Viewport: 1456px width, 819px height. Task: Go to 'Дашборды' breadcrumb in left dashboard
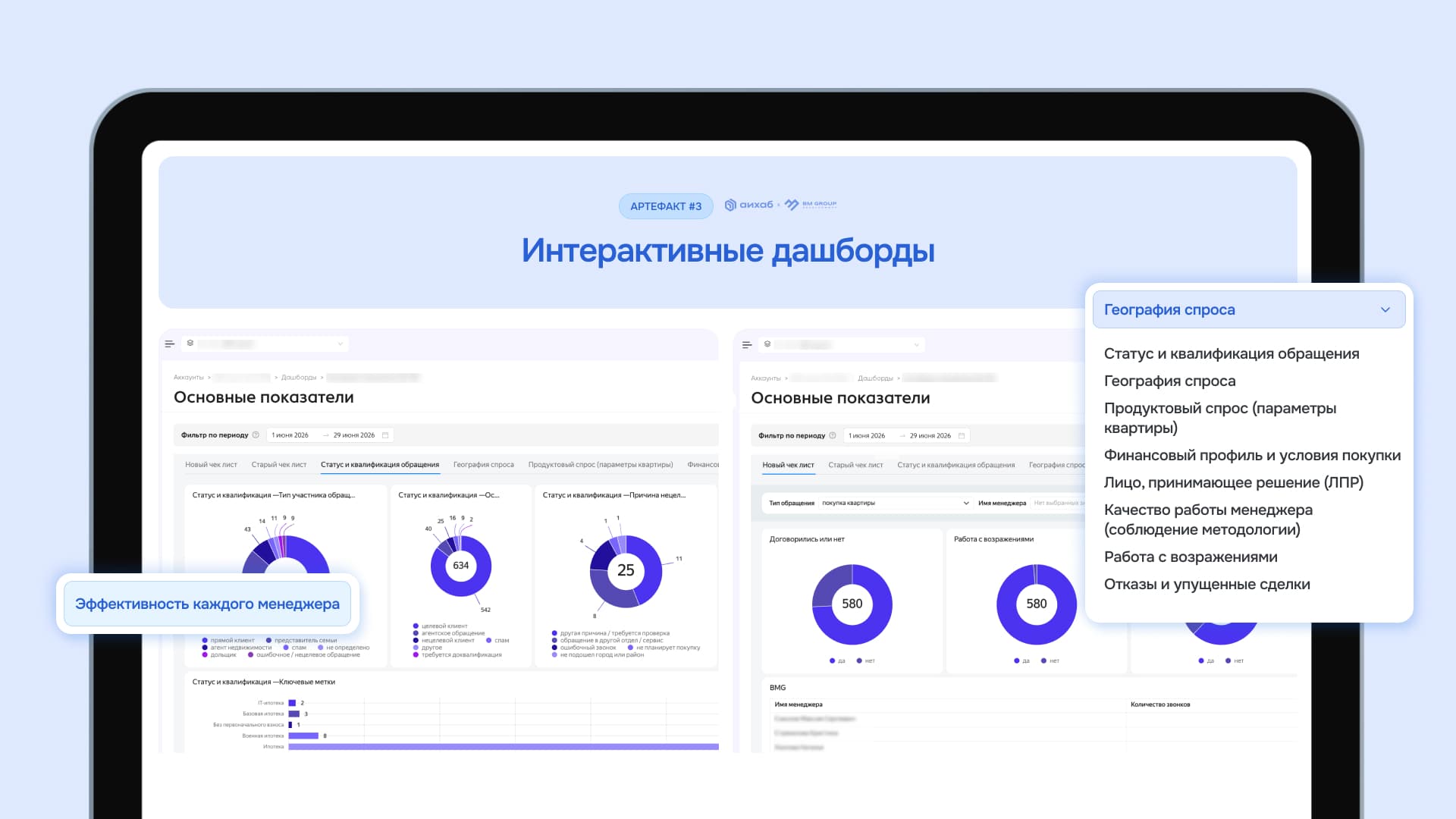299,378
